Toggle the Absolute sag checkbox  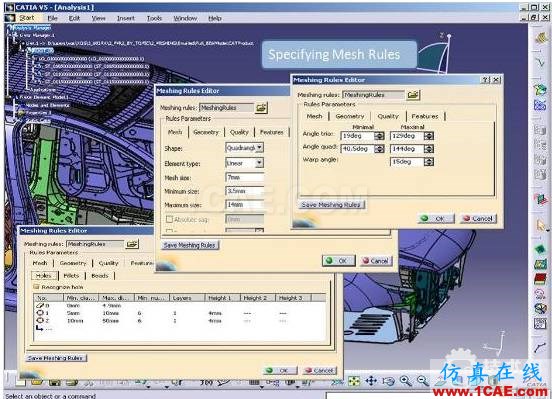[x=169, y=219]
